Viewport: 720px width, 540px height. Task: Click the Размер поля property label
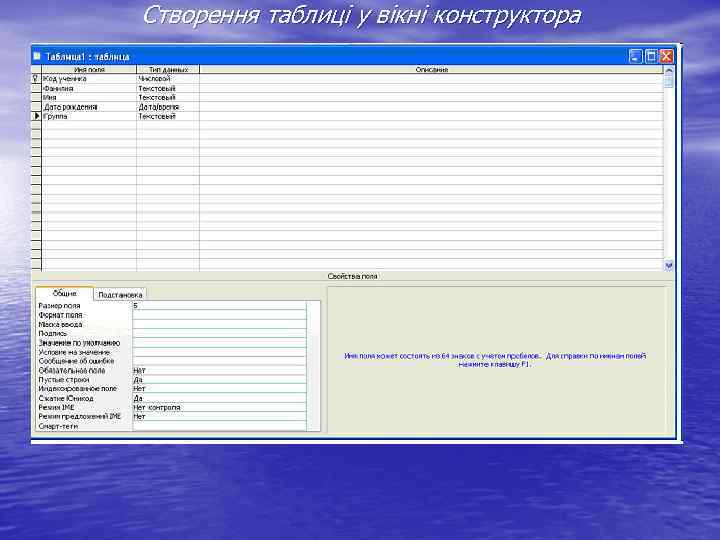59,305
